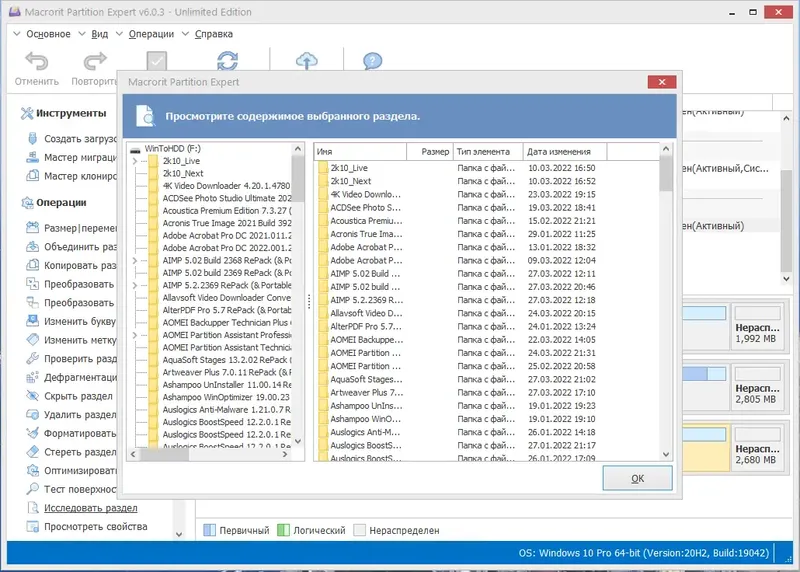The height and width of the screenshot is (572, 800).
Task: Select Acoustica Premium Edition tree folder
Action: [227, 211]
